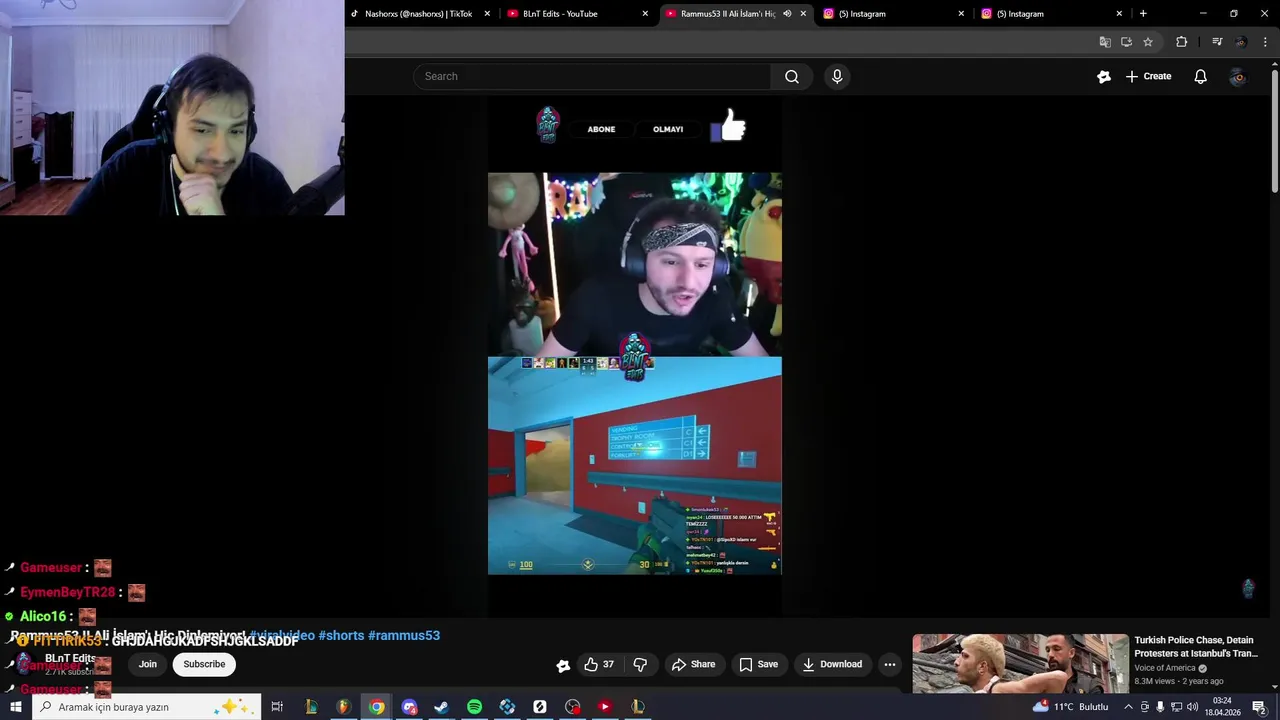This screenshot has height=720, width=1280.
Task: Click the Share button
Action: (693, 664)
